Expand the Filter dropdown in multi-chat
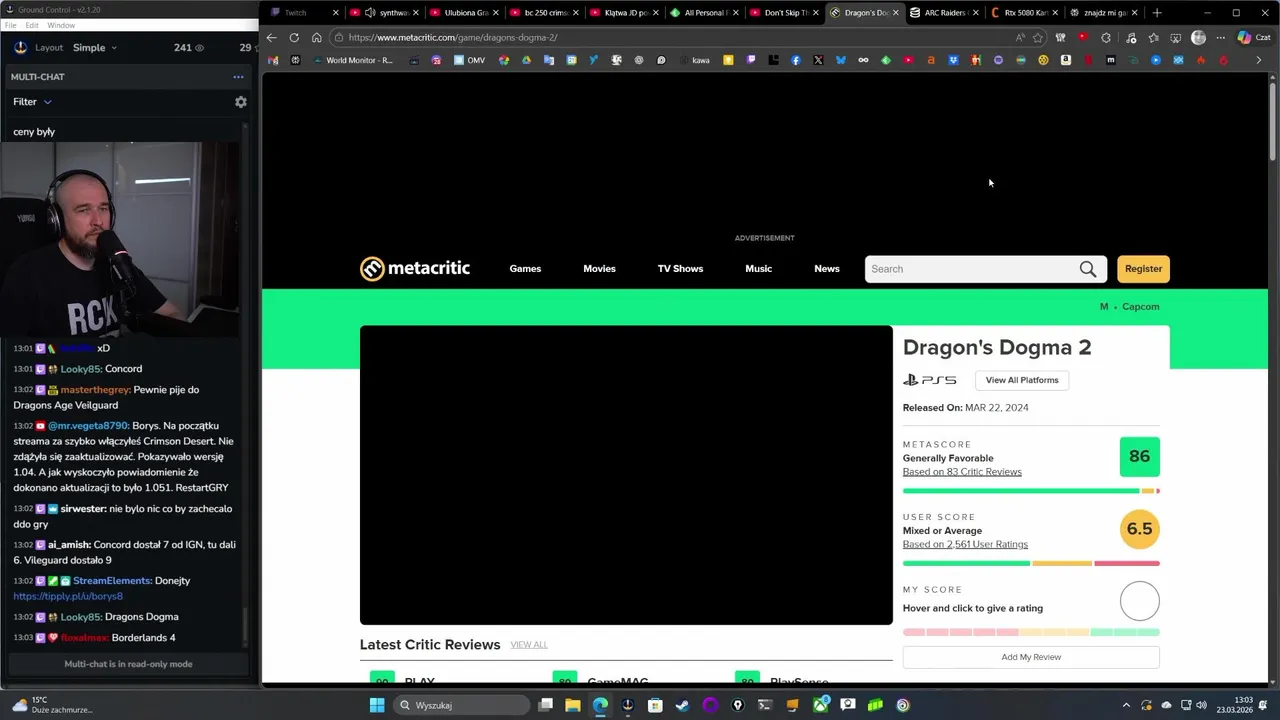Screen dimensions: 1280x720 [x=32, y=102]
